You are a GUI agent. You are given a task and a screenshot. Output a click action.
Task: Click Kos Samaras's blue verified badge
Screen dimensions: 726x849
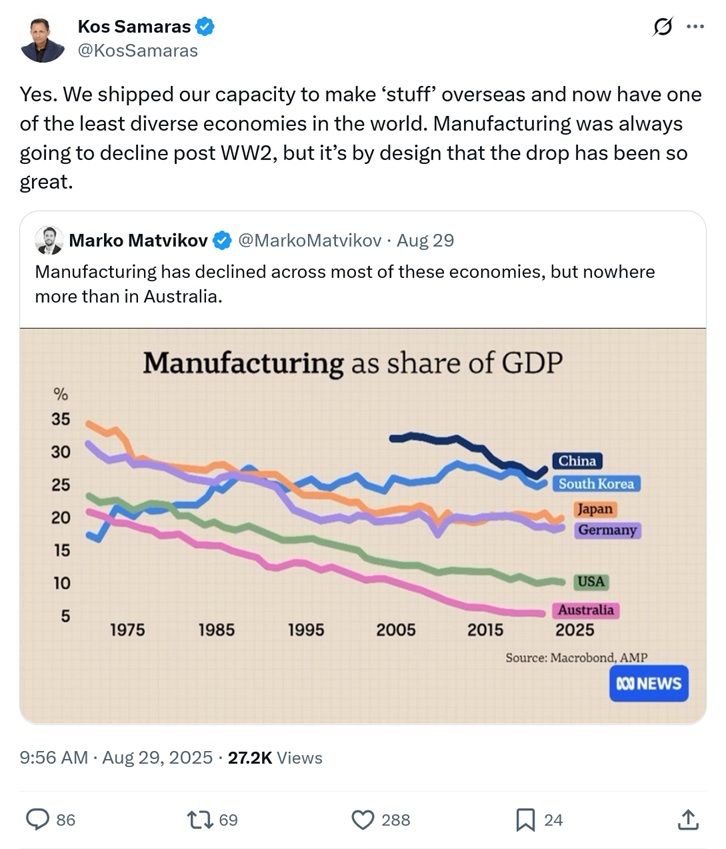pos(205,26)
